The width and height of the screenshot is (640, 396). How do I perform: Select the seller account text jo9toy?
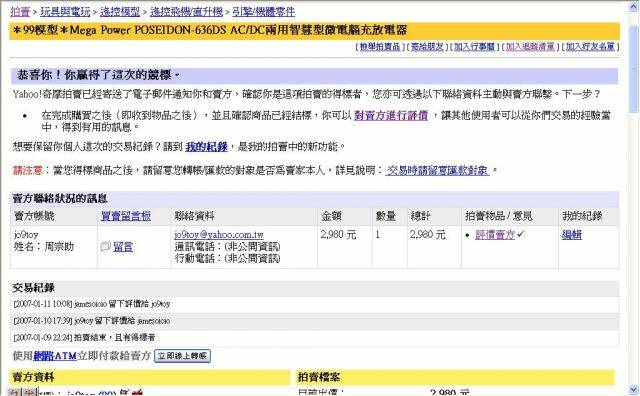26,235
